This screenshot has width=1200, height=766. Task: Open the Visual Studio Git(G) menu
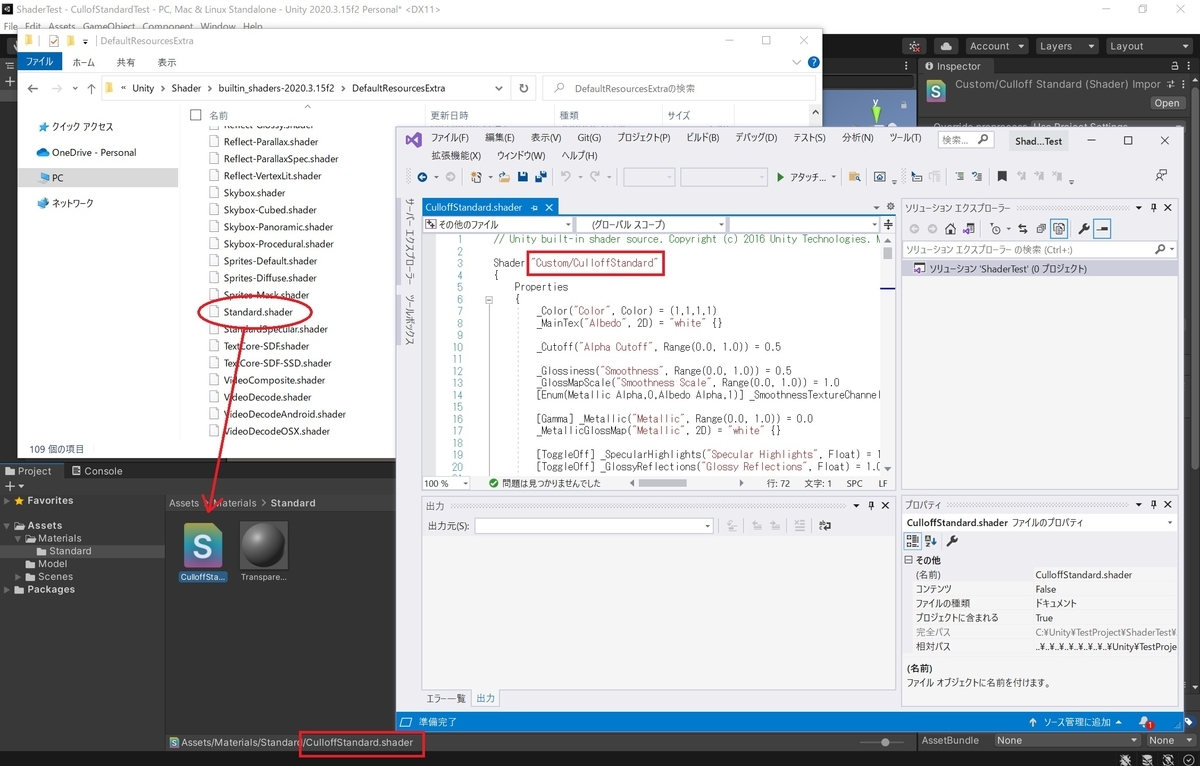coord(589,137)
